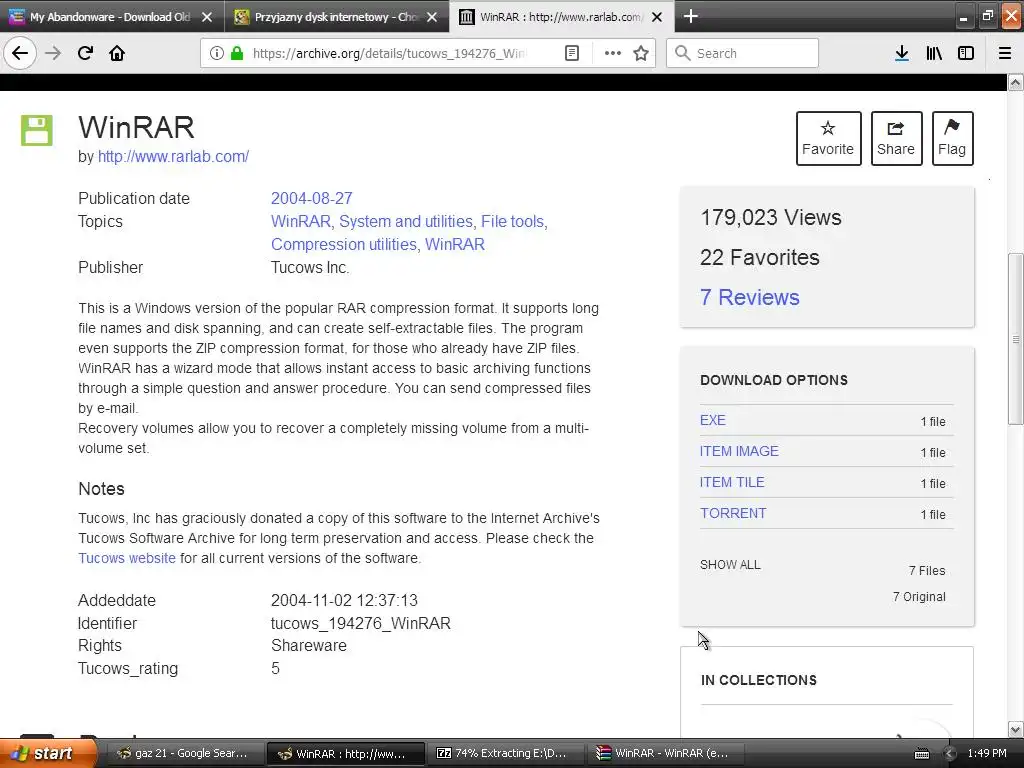Click SHOW ALL download files

point(730,565)
